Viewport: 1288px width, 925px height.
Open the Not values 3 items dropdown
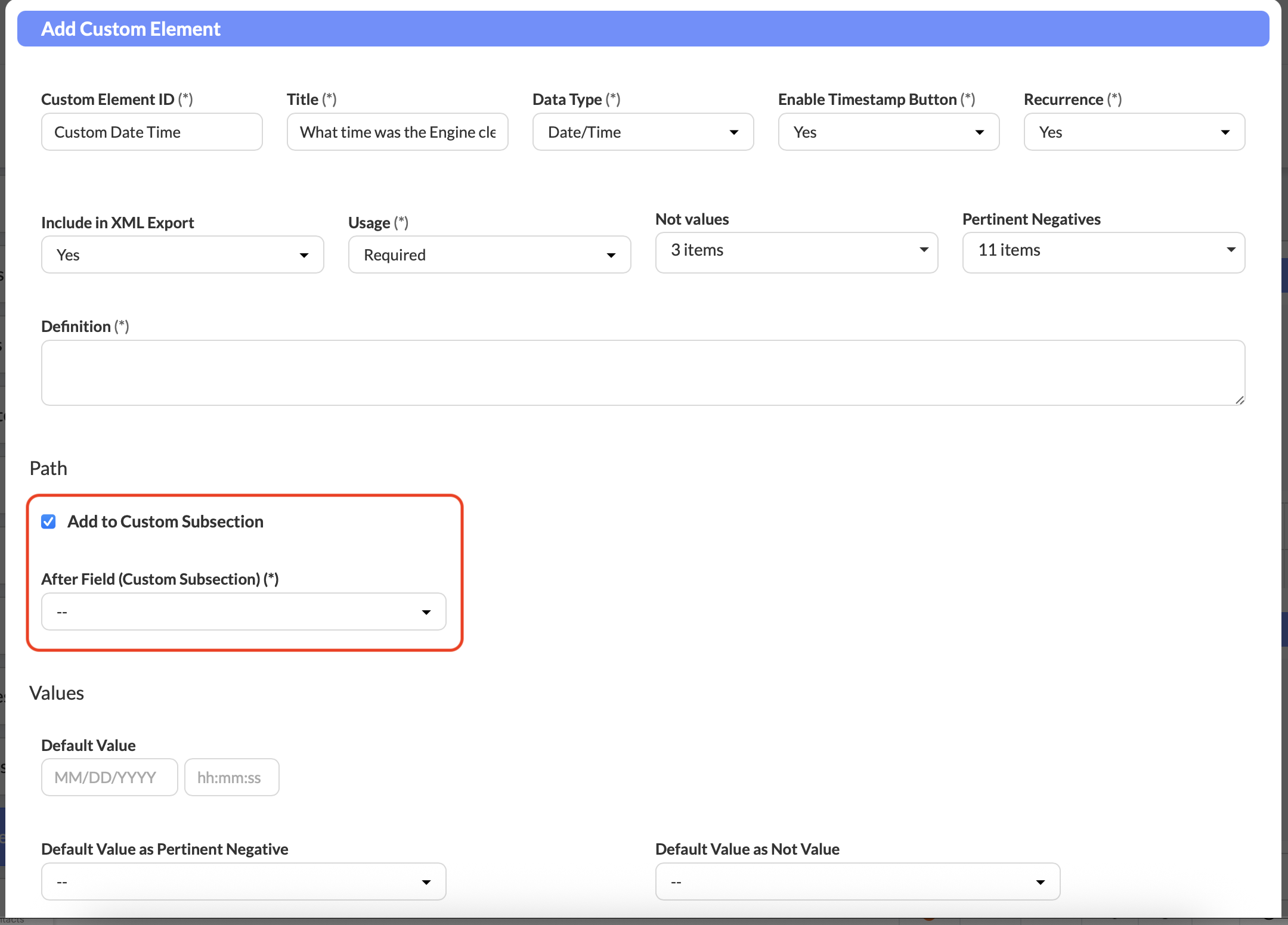point(796,252)
